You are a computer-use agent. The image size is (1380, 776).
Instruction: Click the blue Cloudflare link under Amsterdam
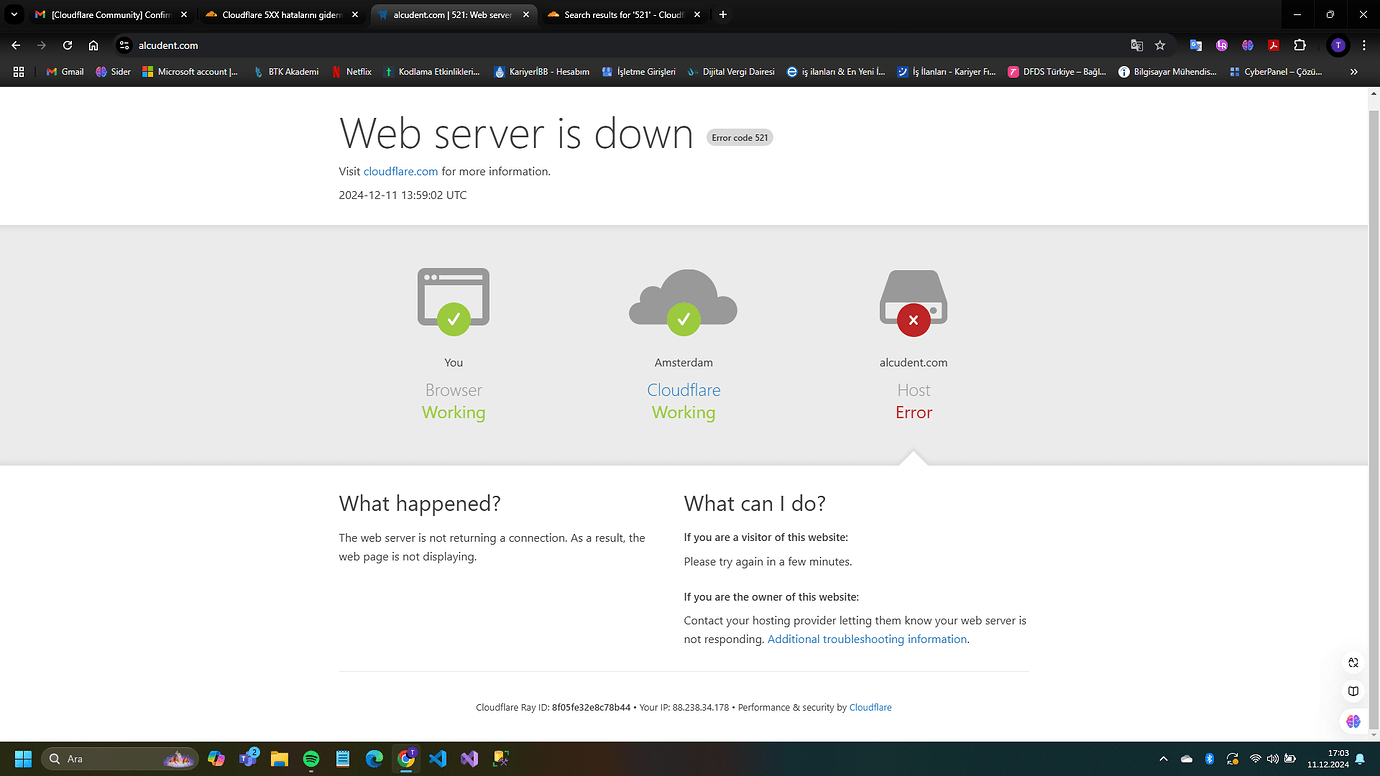tap(684, 390)
